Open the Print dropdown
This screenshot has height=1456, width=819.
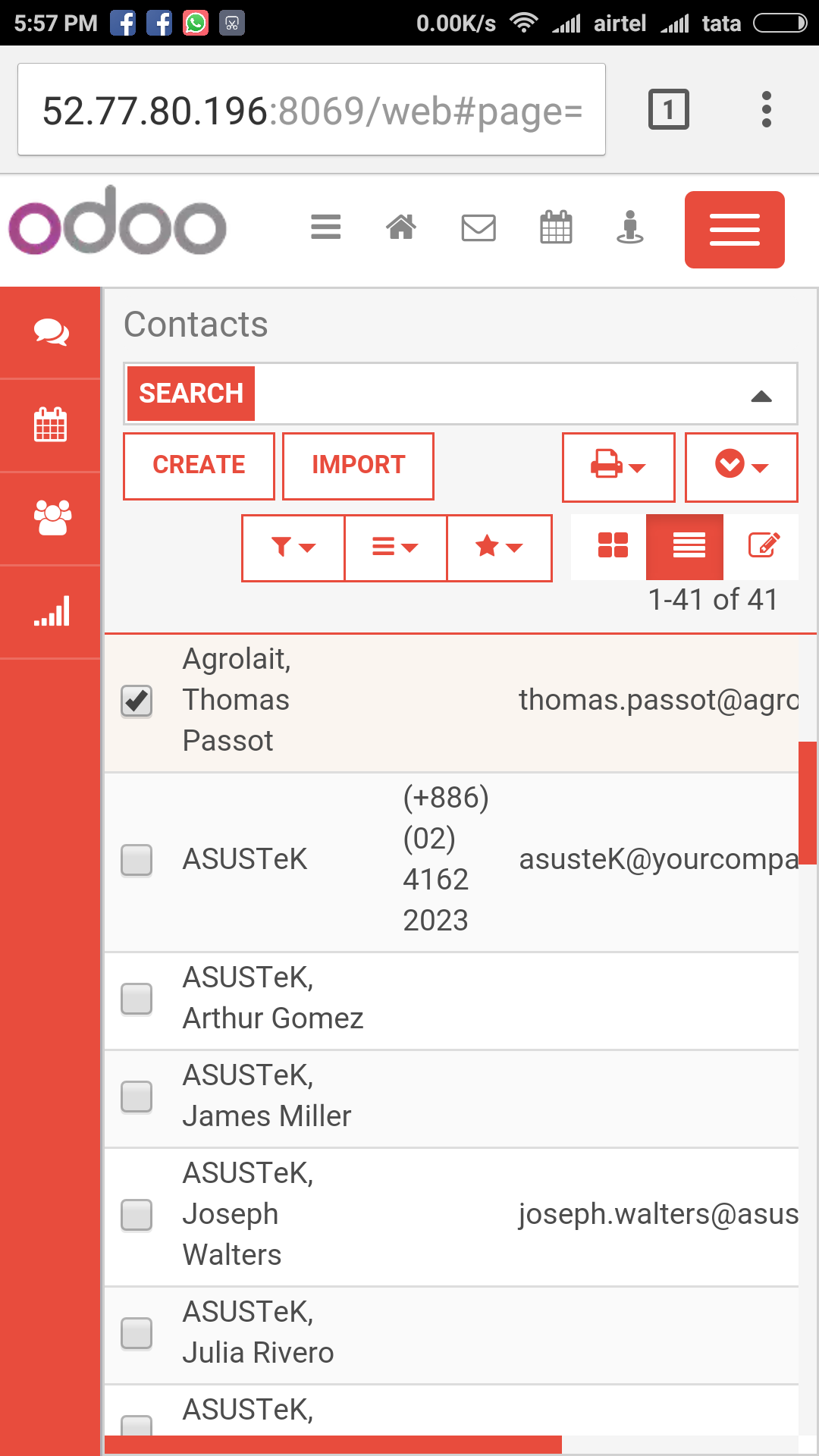(619, 467)
